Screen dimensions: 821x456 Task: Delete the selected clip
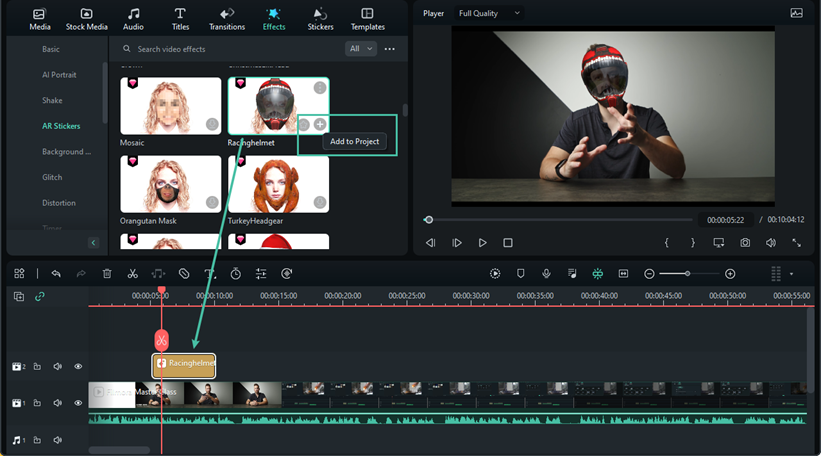pos(107,273)
